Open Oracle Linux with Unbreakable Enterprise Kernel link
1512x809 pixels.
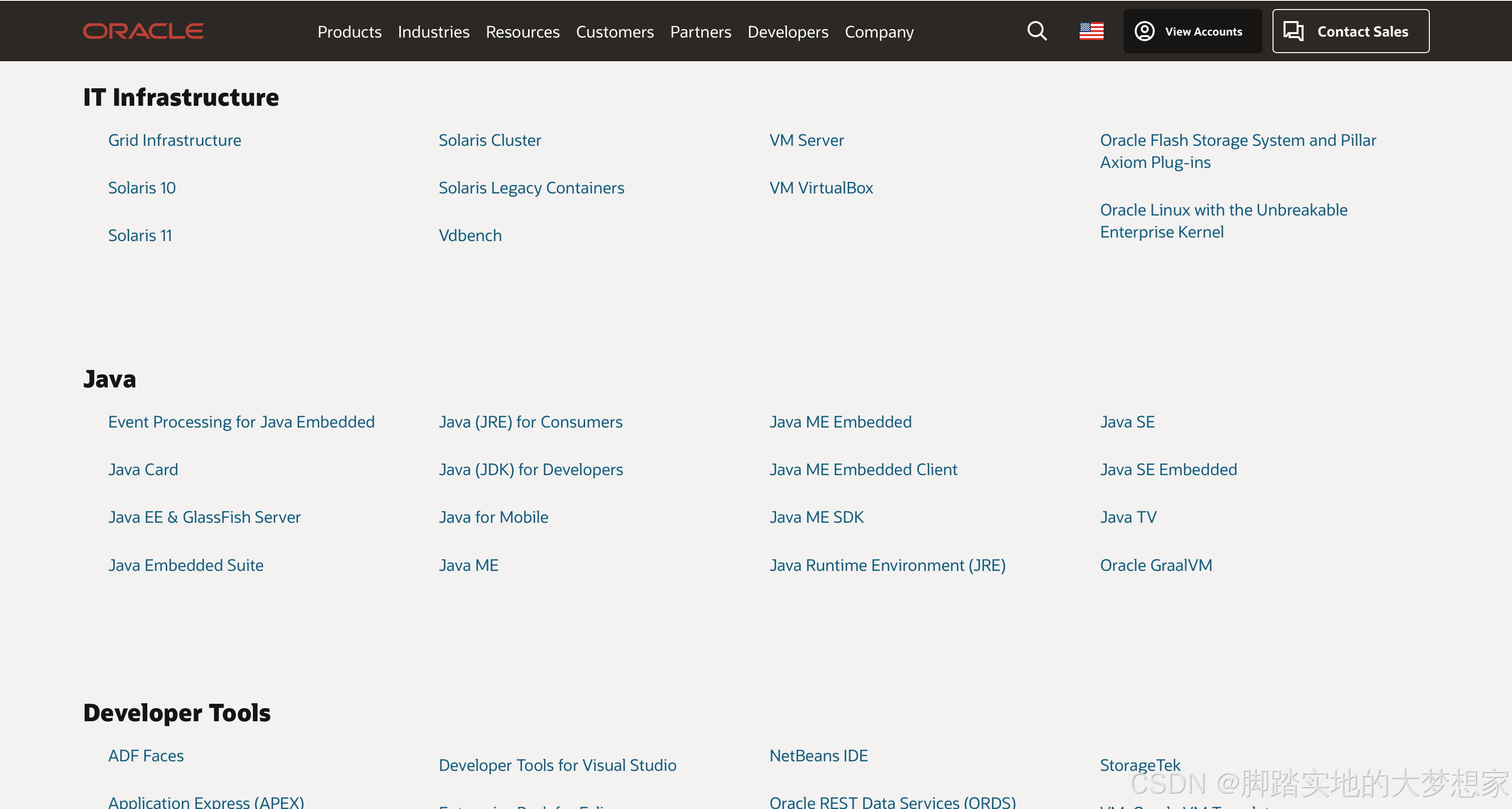(1223, 221)
